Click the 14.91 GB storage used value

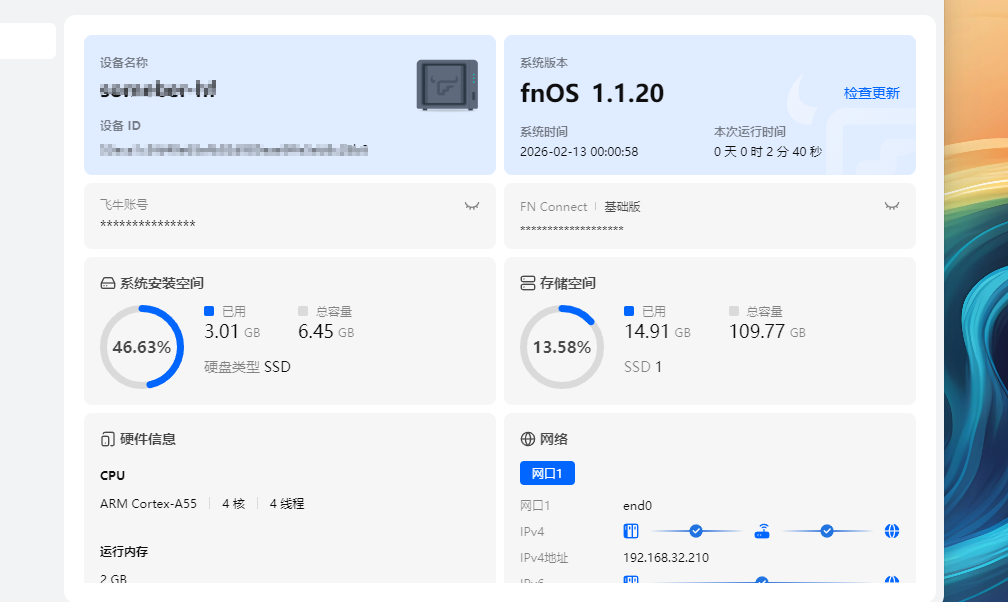(657, 332)
